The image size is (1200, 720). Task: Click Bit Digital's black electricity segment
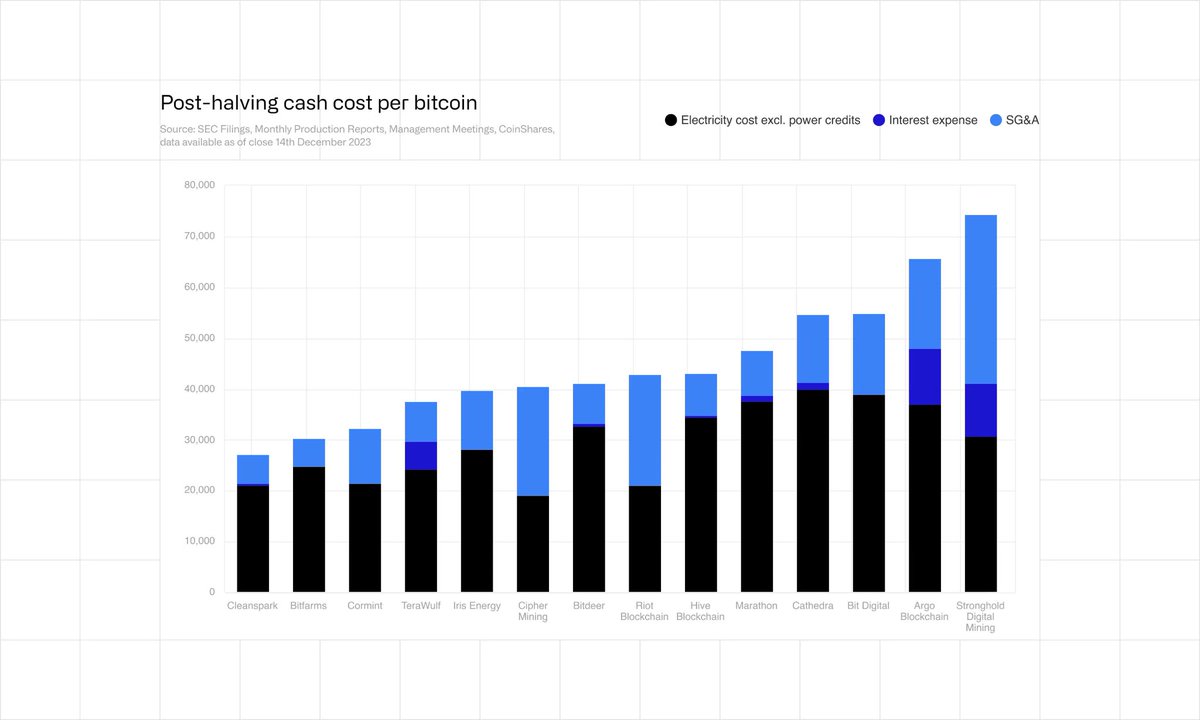point(869,493)
